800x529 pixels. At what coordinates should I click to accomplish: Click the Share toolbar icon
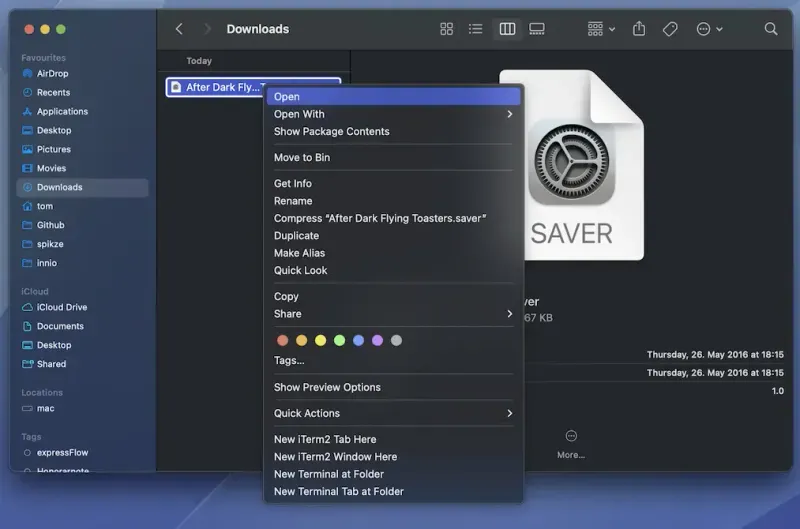[x=639, y=29]
